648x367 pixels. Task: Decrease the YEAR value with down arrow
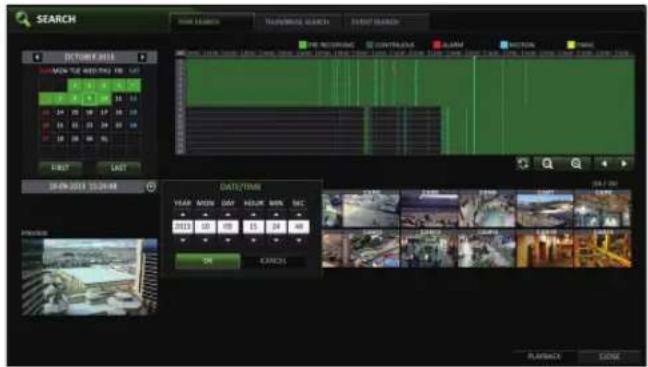[x=183, y=240]
